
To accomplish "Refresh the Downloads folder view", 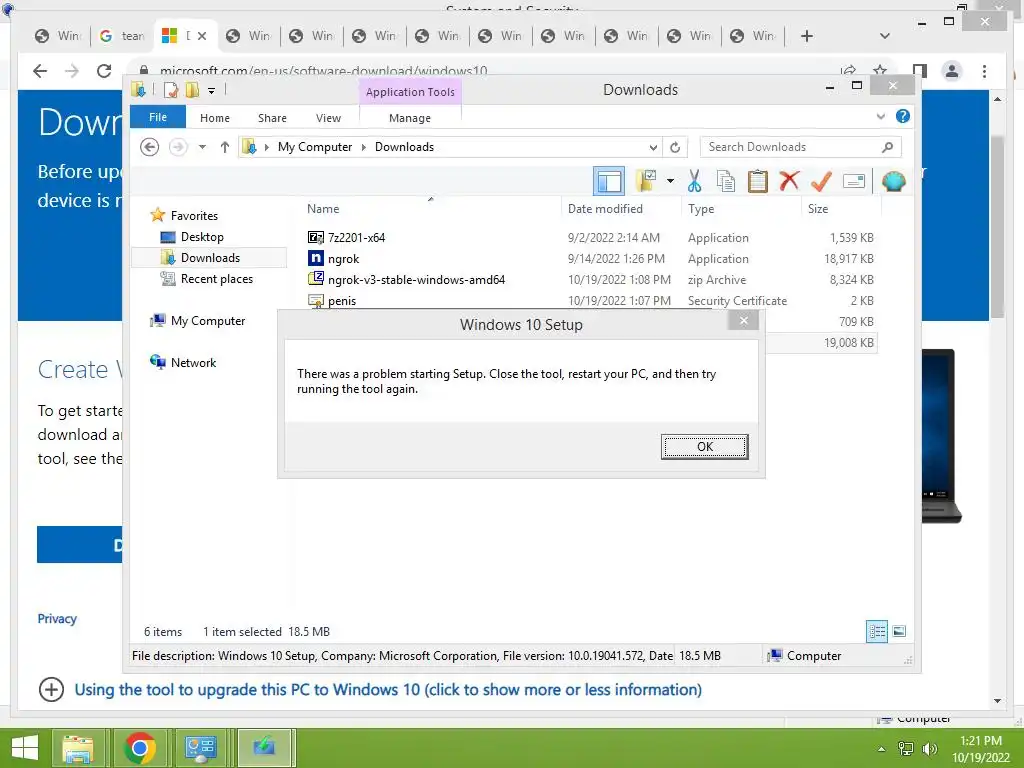I will pos(675,147).
